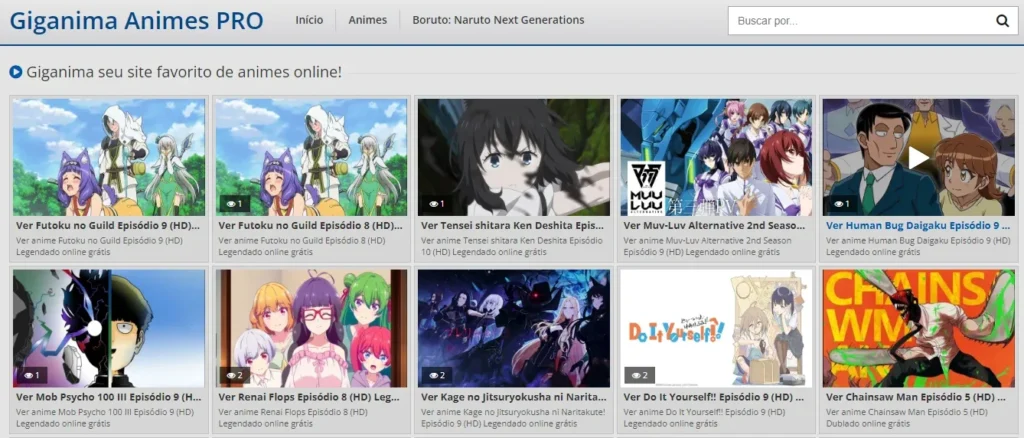Click description 'Ver anime Renai Flops Episódio 8 (HD)'
Viewport: 1024px width, 438px height.
(295, 412)
